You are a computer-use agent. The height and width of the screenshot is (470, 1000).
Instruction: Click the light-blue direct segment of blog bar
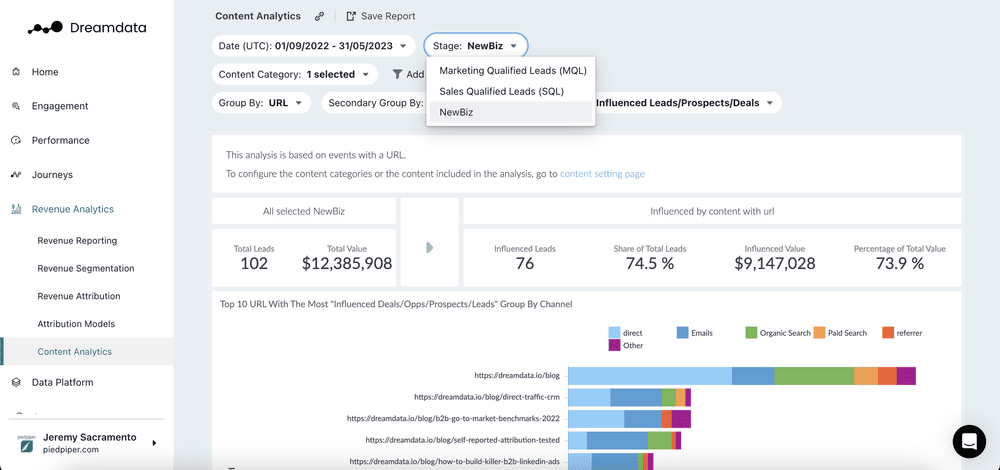pos(650,376)
